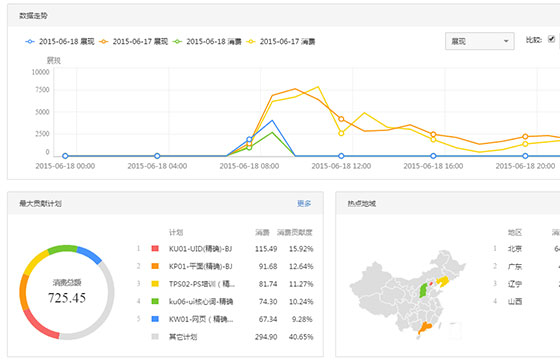Screen dimensions: 560x360
Task: Click blue data point at 2015-06-18 12:00
Action: point(341,156)
